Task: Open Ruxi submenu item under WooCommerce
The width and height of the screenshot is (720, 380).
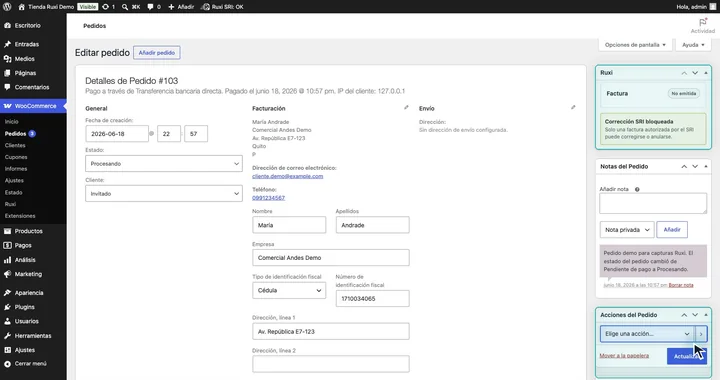Action: (10, 204)
